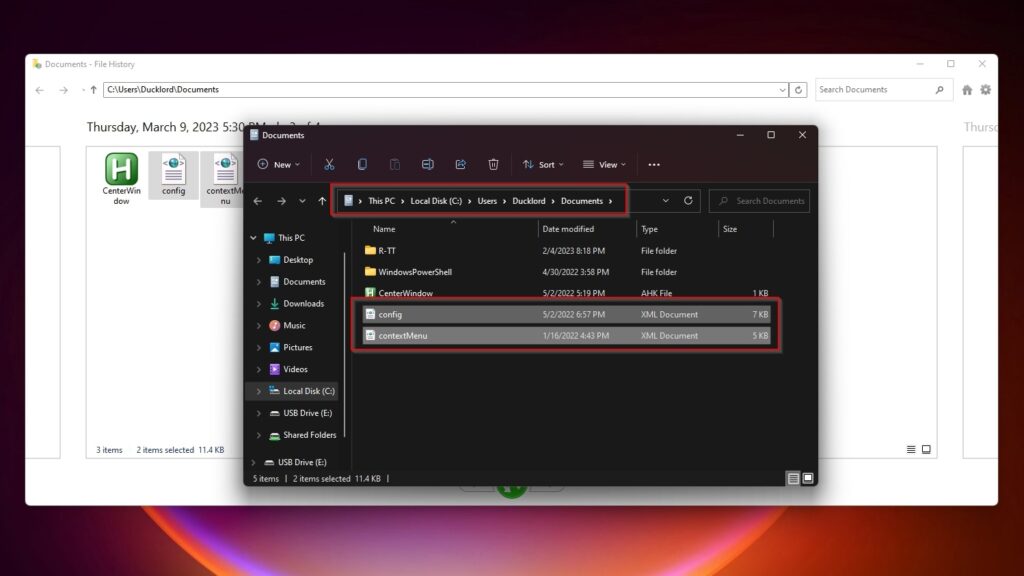
Task: Go forward in Documents Explorer window
Action: coord(281,201)
